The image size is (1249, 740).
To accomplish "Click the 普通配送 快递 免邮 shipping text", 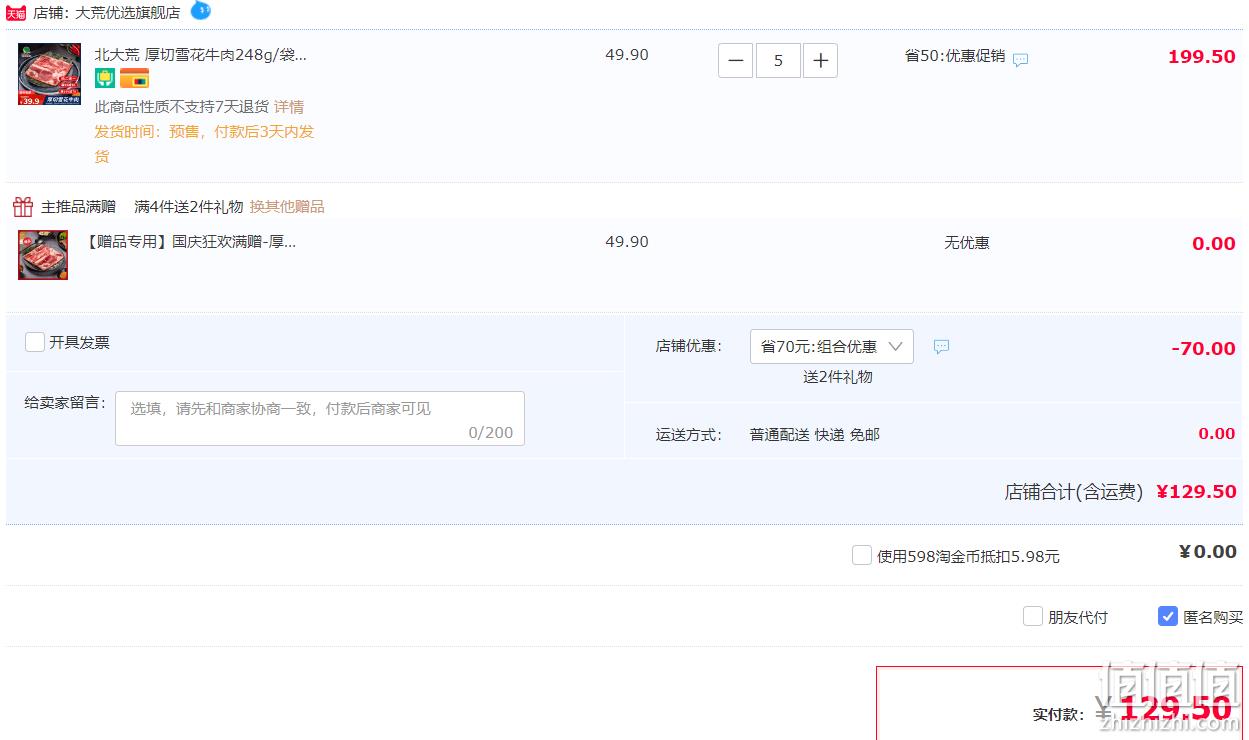I will (815, 435).
